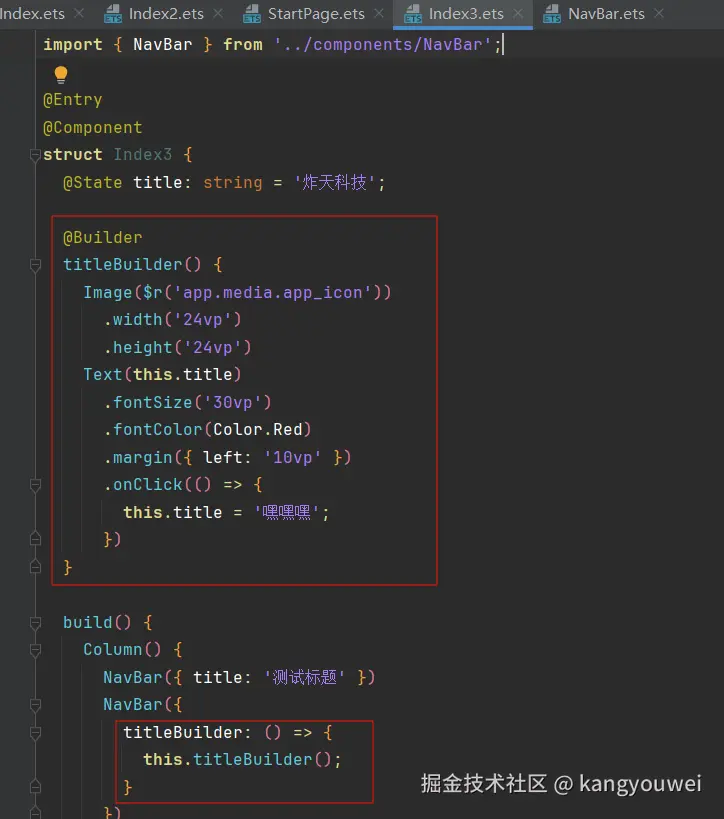Close the StartPage.ets tab

click(379, 14)
